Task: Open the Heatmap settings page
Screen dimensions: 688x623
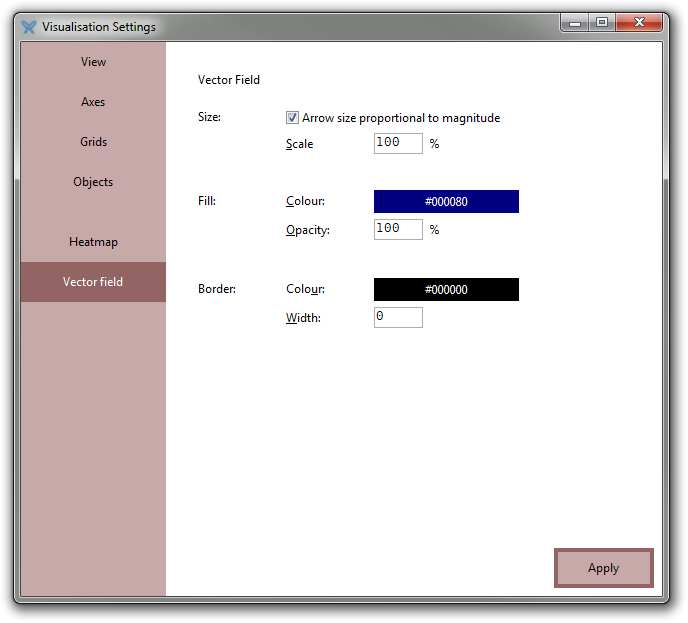Action: [x=93, y=242]
